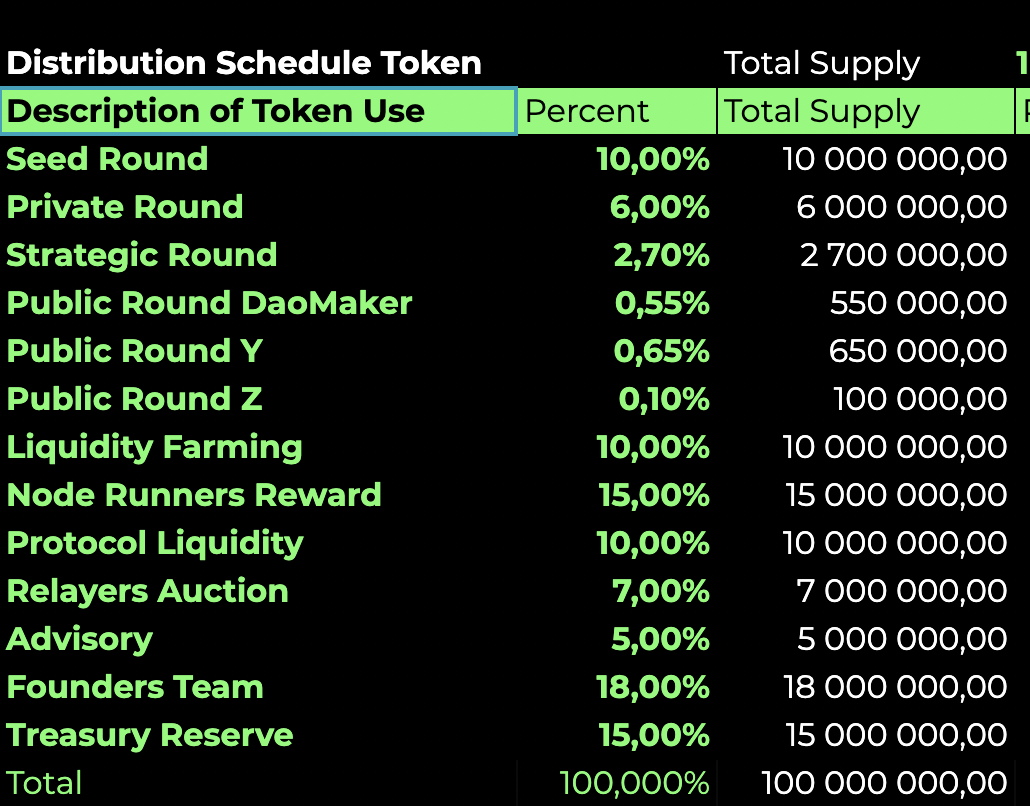Select the 'Strategic Round' label cell
The image size is (1030, 806).
[x=142, y=255]
